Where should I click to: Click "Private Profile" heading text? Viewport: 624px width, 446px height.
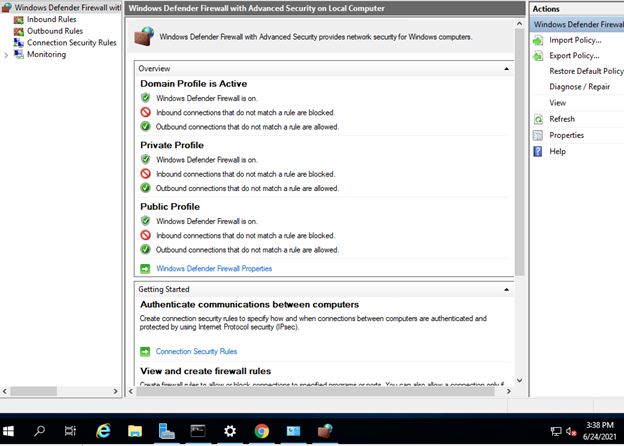[172, 145]
